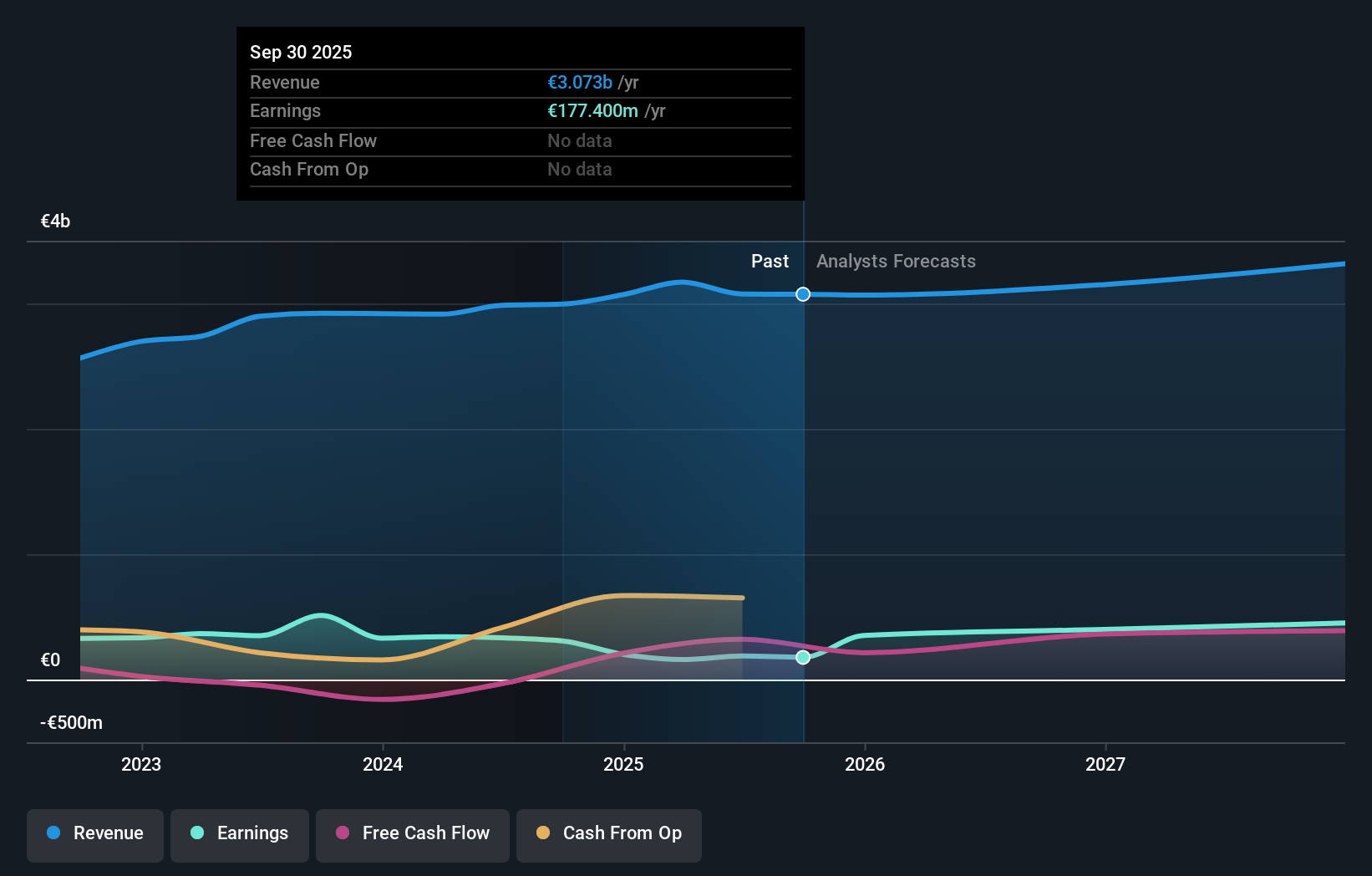Image resolution: width=1372 pixels, height=876 pixels.
Task: Click the Revenue value €3.073b in tooltip
Action: tap(578, 83)
